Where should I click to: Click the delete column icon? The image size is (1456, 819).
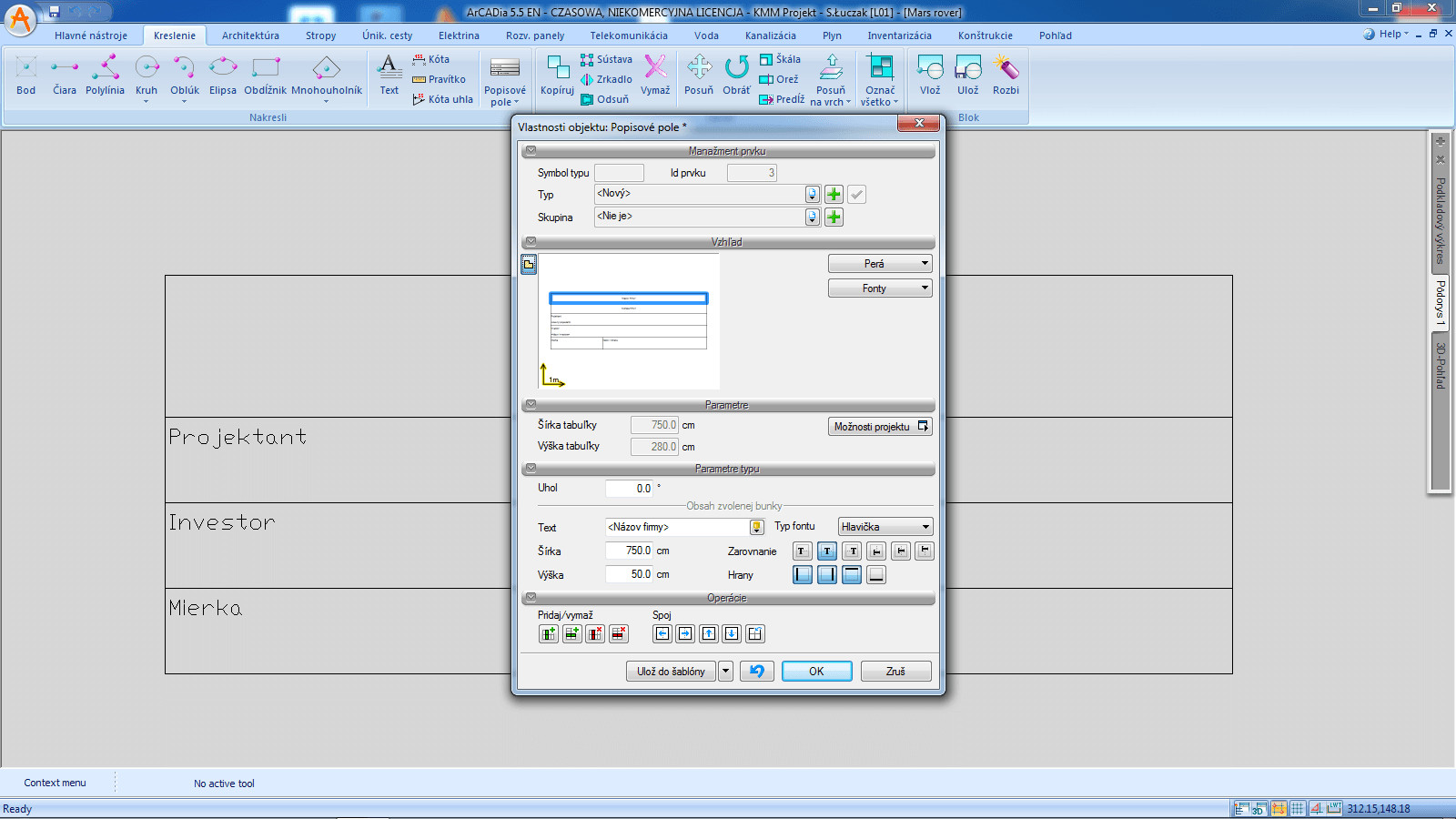(x=596, y=633)
